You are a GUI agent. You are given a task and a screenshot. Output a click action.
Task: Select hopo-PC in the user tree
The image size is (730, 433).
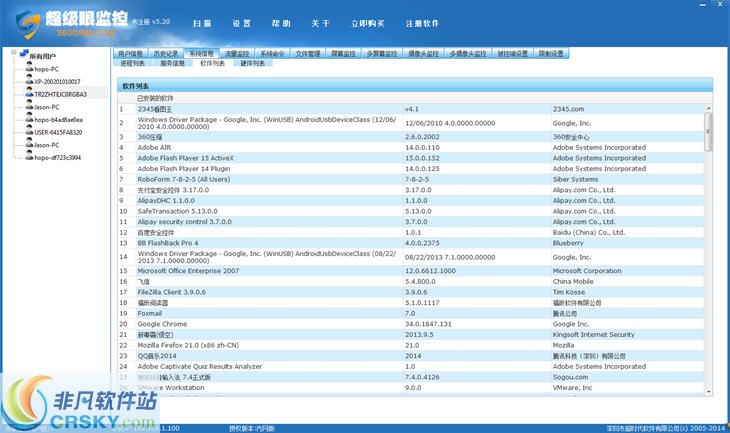coord(47,69)
